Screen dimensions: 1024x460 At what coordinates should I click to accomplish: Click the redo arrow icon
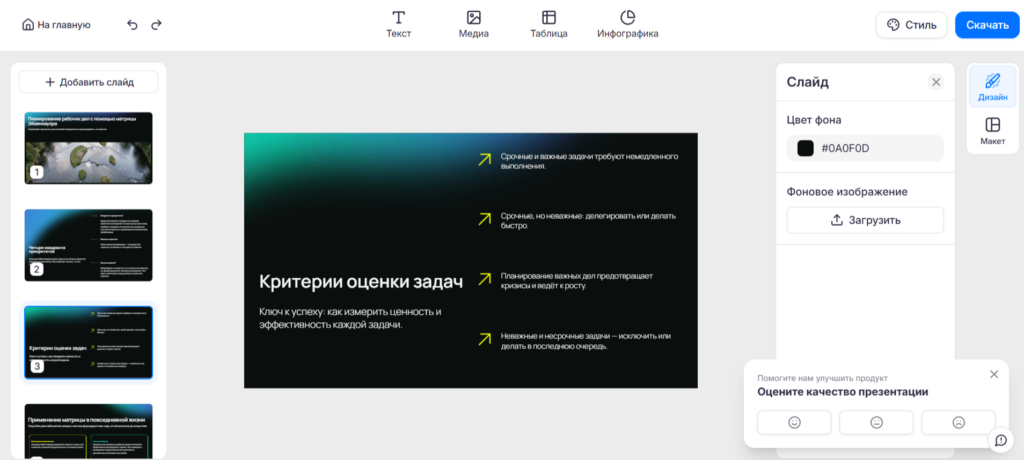tap(156, 25)
